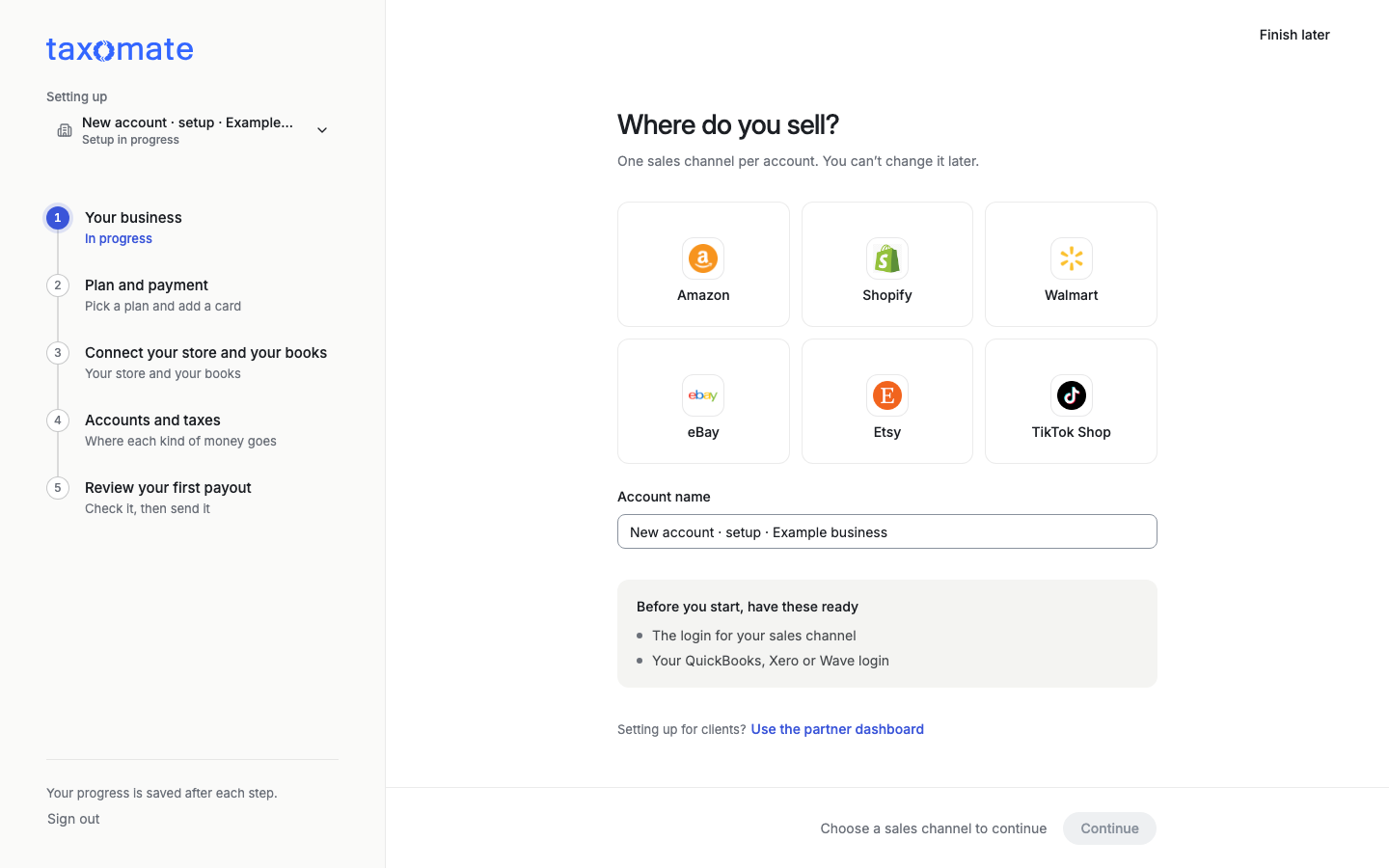Click 'Pick a plan and add a card'
The height and width of the screenshot is (868, 1389).
coord(163,307)
